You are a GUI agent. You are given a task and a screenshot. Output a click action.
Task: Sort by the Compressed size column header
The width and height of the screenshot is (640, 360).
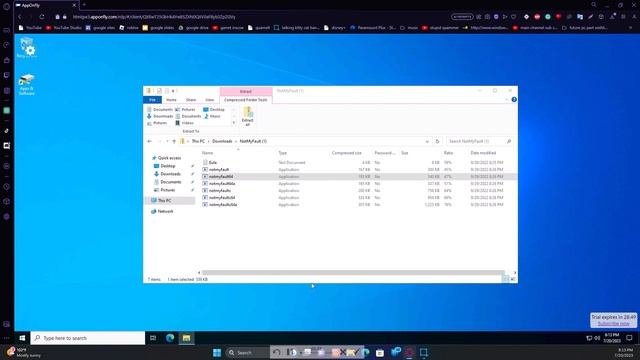coord(347,153)
